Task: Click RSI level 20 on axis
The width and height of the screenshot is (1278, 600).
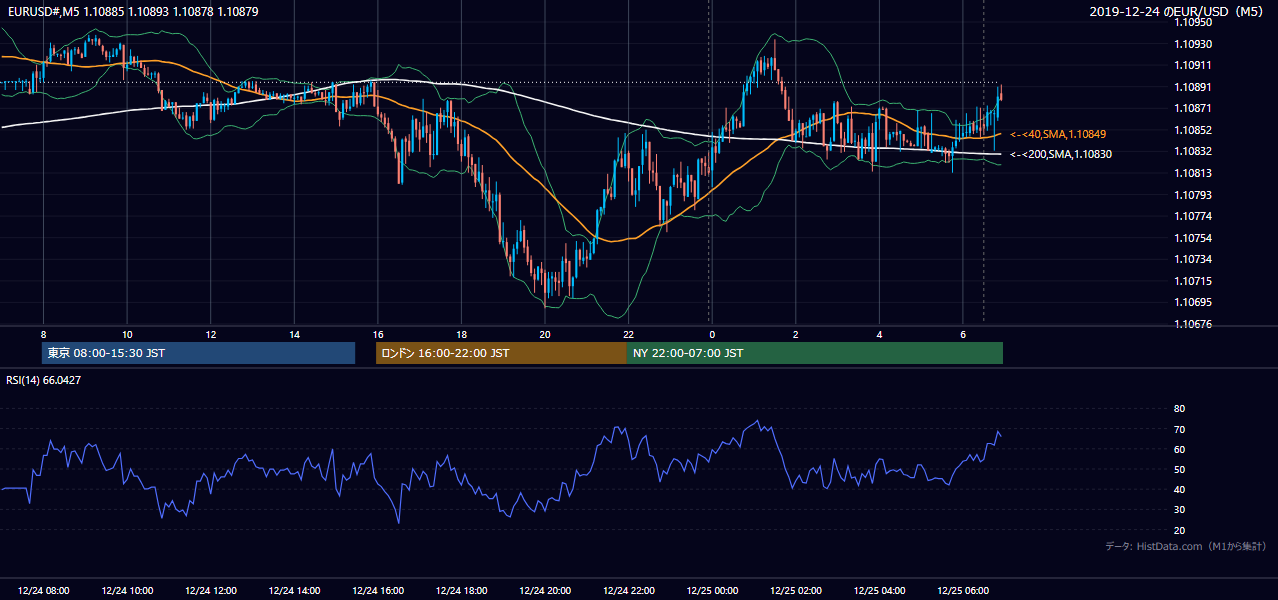Action: coord(1179,530)
